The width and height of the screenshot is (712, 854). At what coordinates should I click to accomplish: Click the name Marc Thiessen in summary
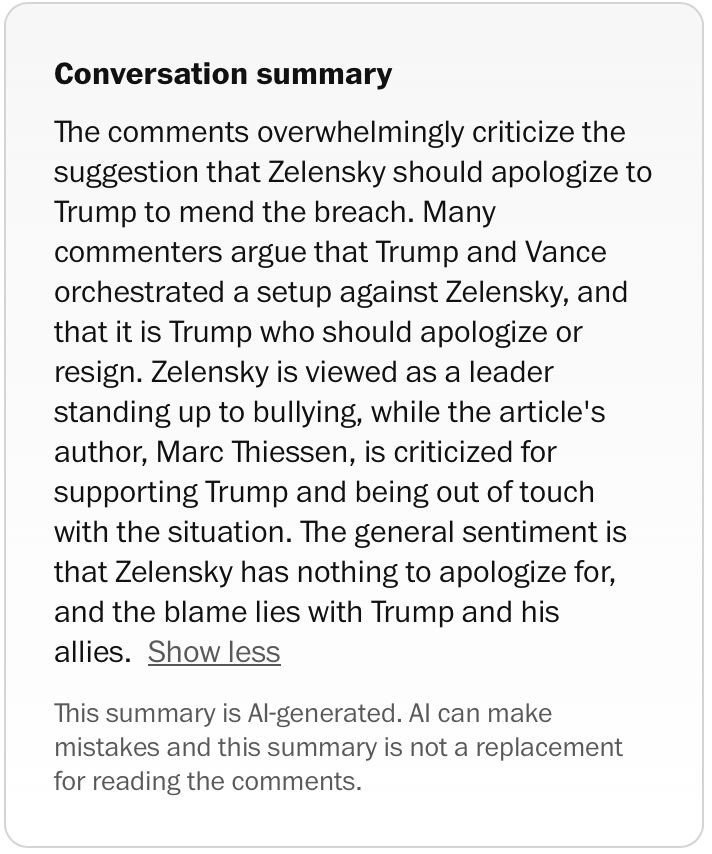pyautogui.click(x=252, y=452)
